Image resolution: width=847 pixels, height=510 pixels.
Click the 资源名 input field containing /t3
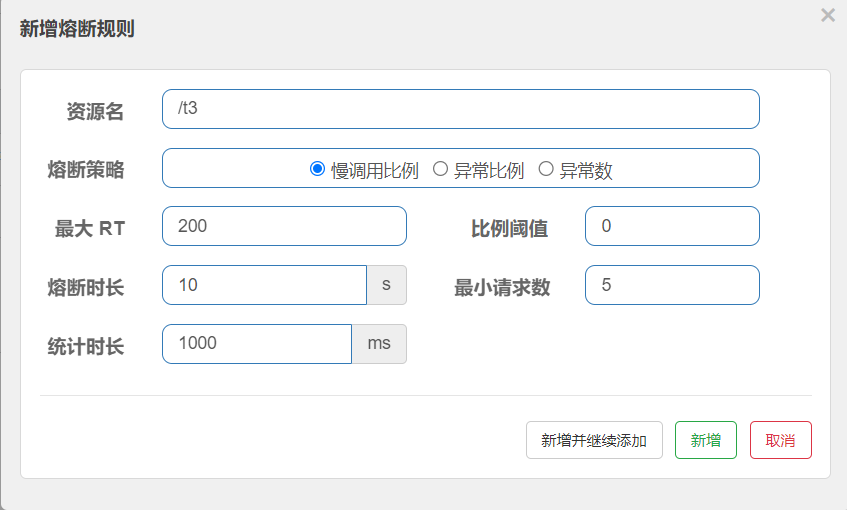point(460,109)
